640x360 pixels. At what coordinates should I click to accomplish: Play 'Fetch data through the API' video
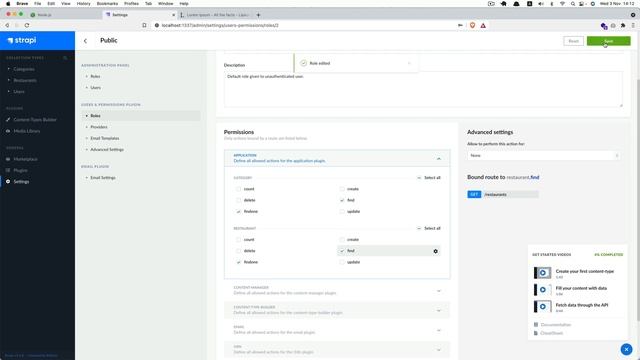pos(542,306)
